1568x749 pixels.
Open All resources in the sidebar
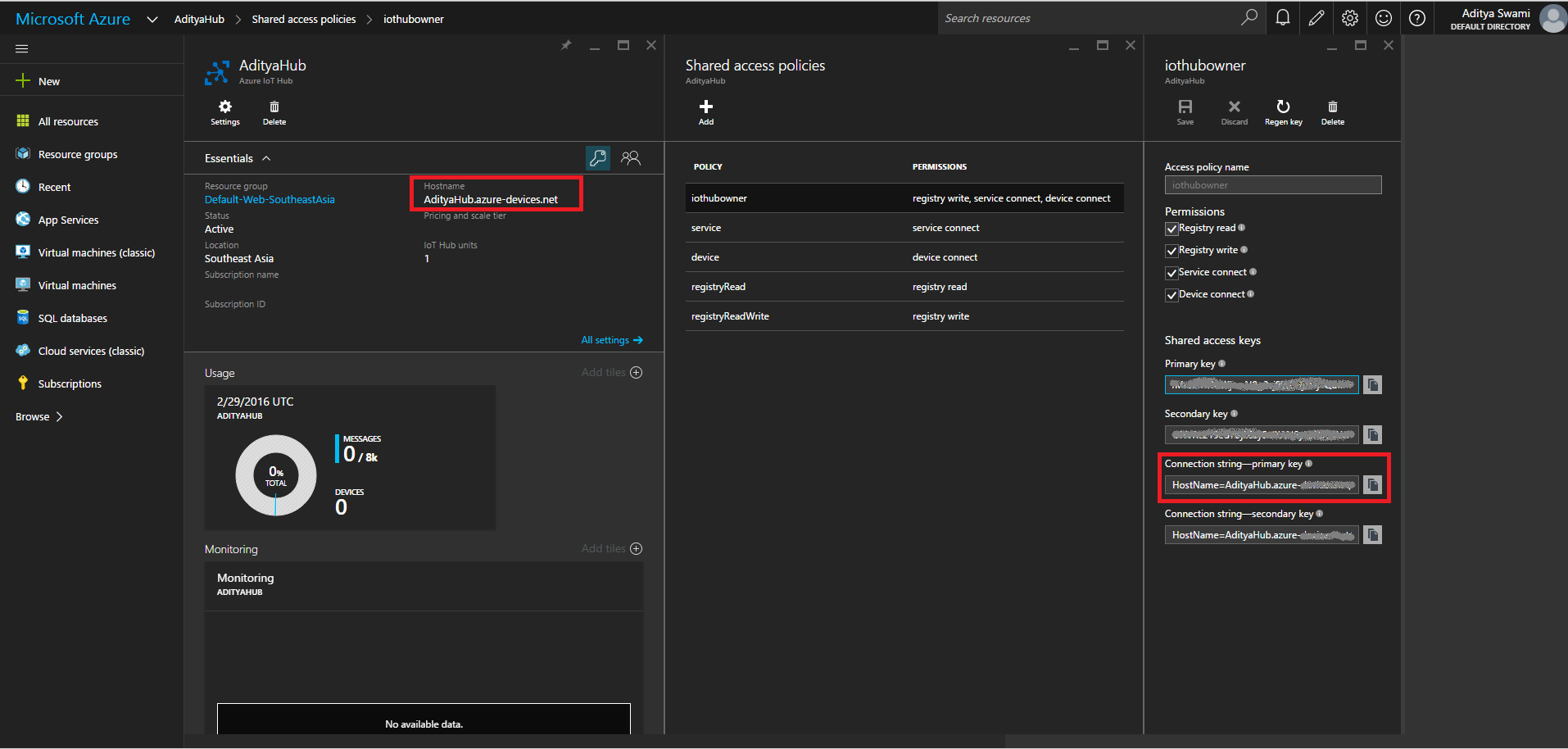68,121
